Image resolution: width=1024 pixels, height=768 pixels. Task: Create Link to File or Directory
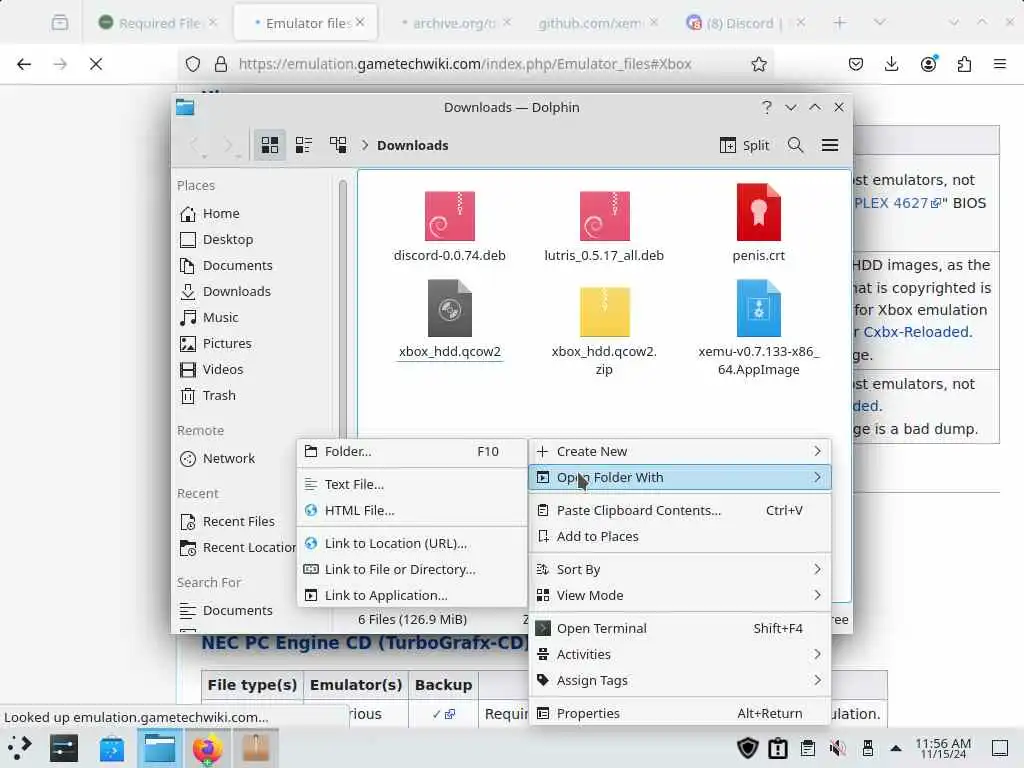(x=412, y=569)
